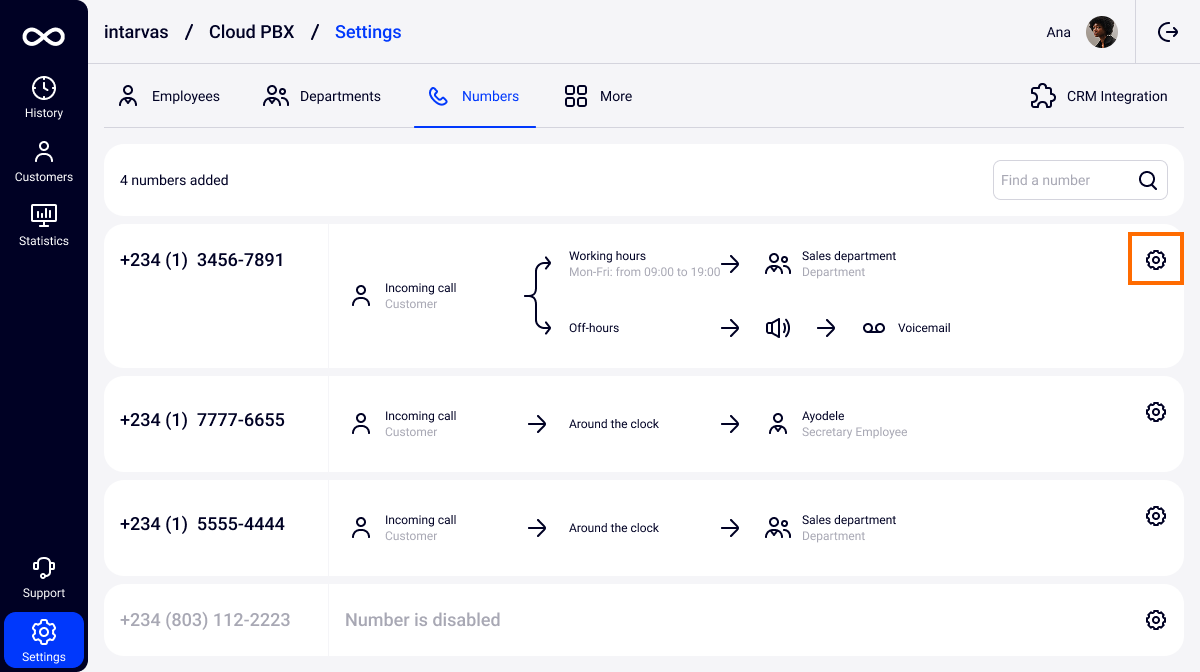Image resolution: width=1200 pixels, height=672 pixels.
Task: Go to Customers in the sidebar
Action: click(44, 161)
